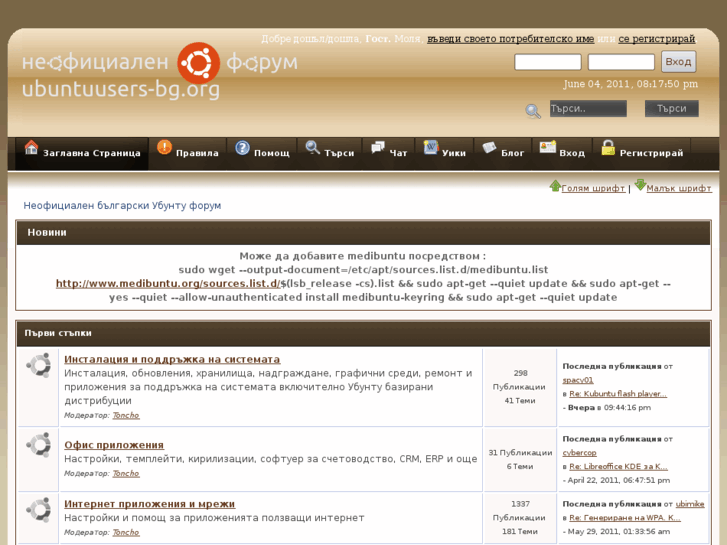Click the chat bubbles icon next to Чат
Screen dimensions: 727x545
(x=378, y=147)
